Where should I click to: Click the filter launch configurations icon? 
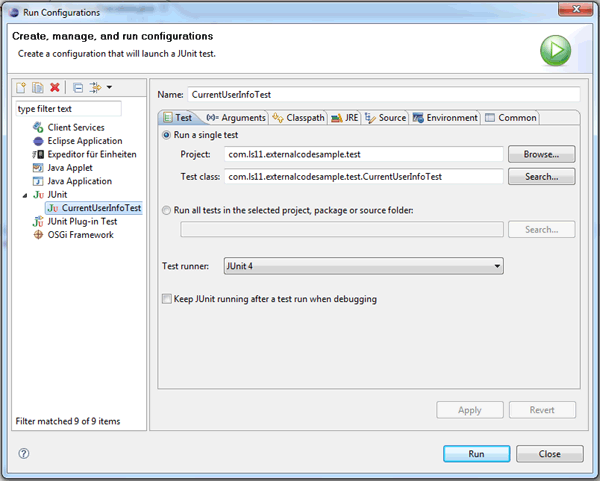[x=95, y=88]
